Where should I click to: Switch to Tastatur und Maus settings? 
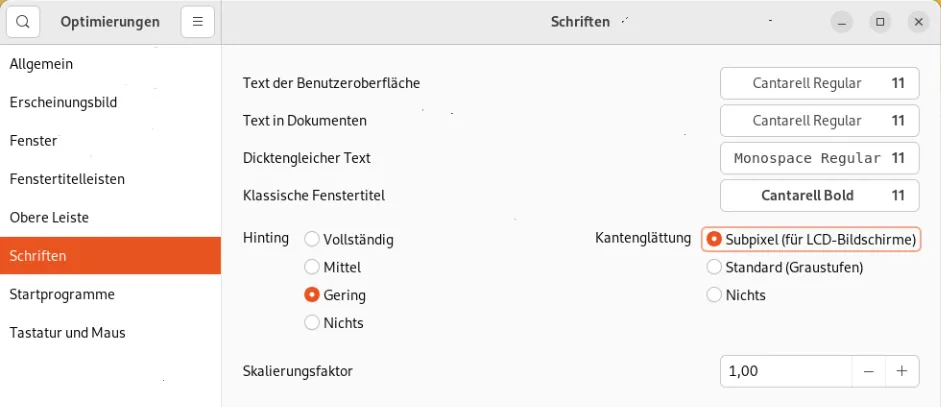click(x=67, y=332)
